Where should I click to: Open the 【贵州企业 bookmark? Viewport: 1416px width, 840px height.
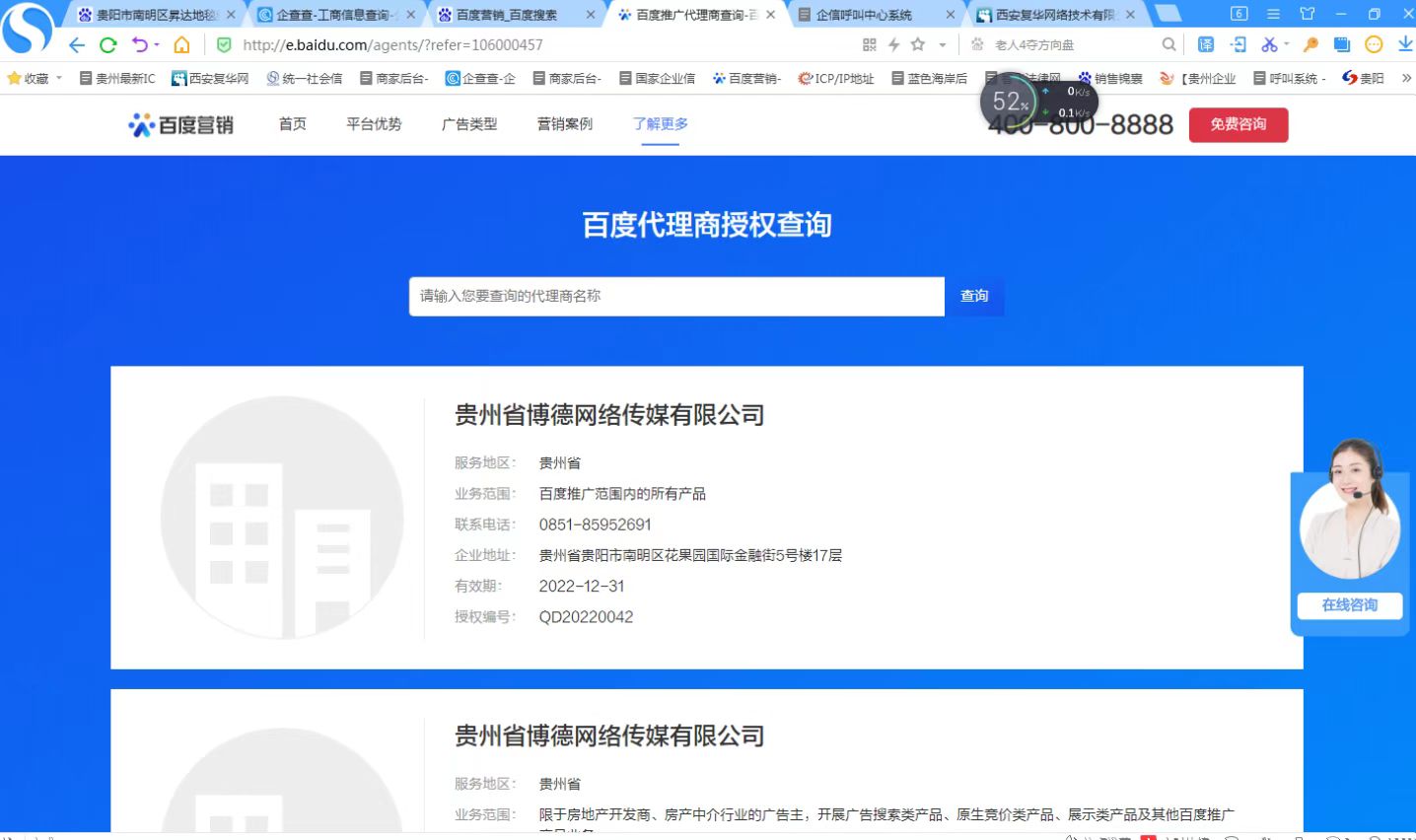(x=1198, y=78)
